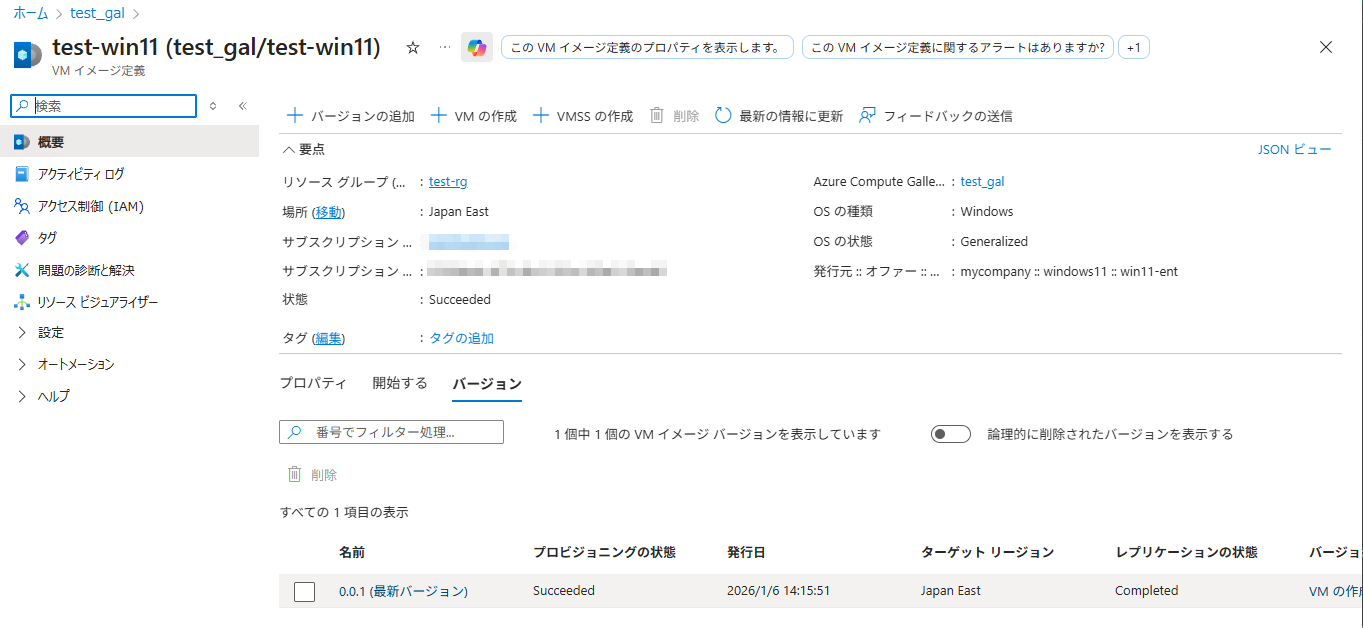Check the box for version 0.0.1
The width and height of the screenshot is (1363, 628).
pos(305,592)
